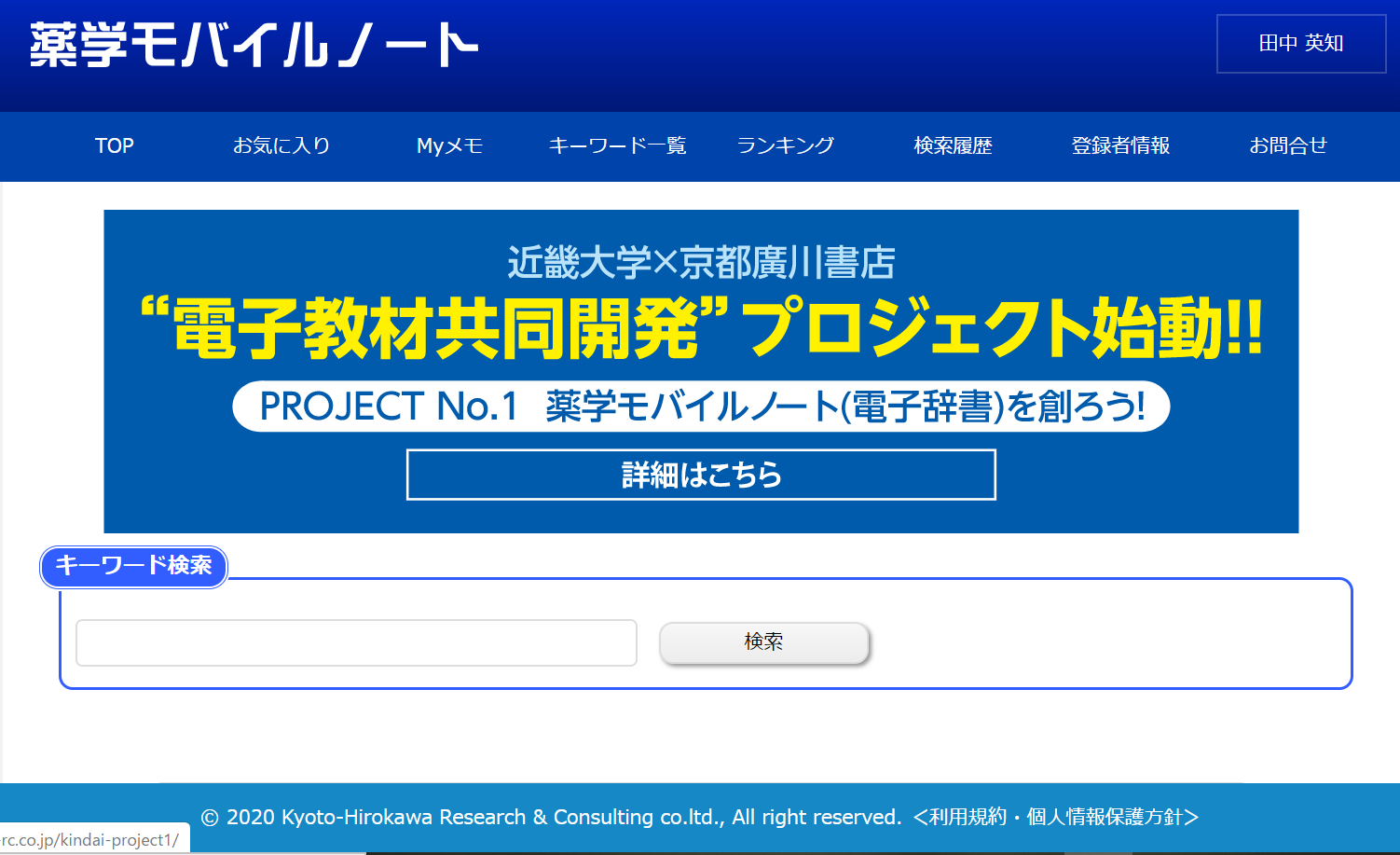Click the キーワード検索 section label
Viewport: 1400px width, 855px height.
[x=133, y=566]
